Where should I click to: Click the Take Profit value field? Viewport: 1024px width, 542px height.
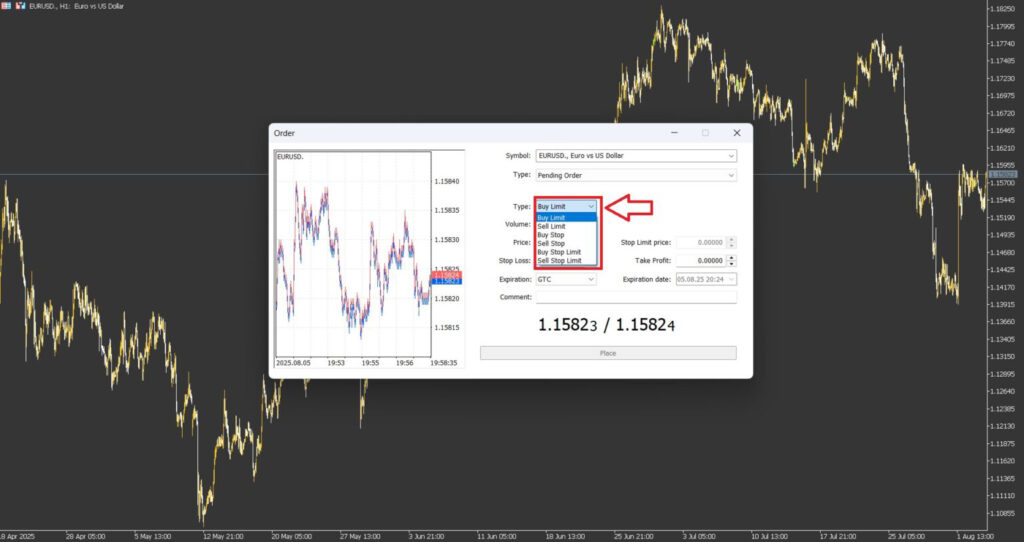700,260
